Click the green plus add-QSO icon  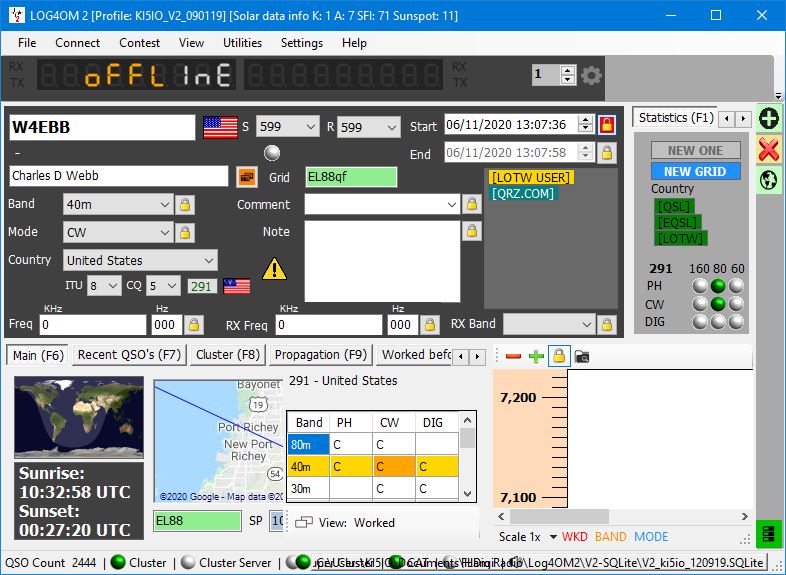pos(768,119)
